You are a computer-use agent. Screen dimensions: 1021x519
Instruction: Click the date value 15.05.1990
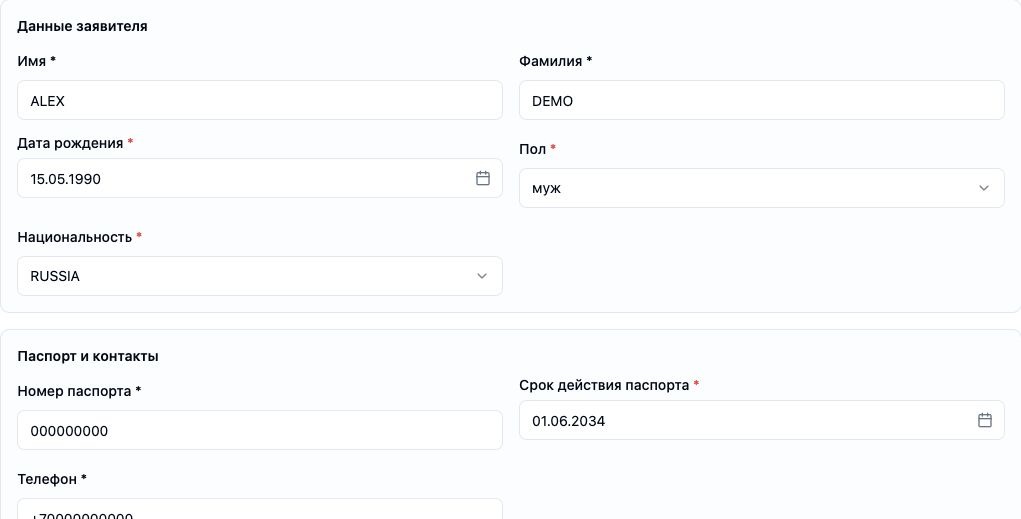[x=65, y=179]
